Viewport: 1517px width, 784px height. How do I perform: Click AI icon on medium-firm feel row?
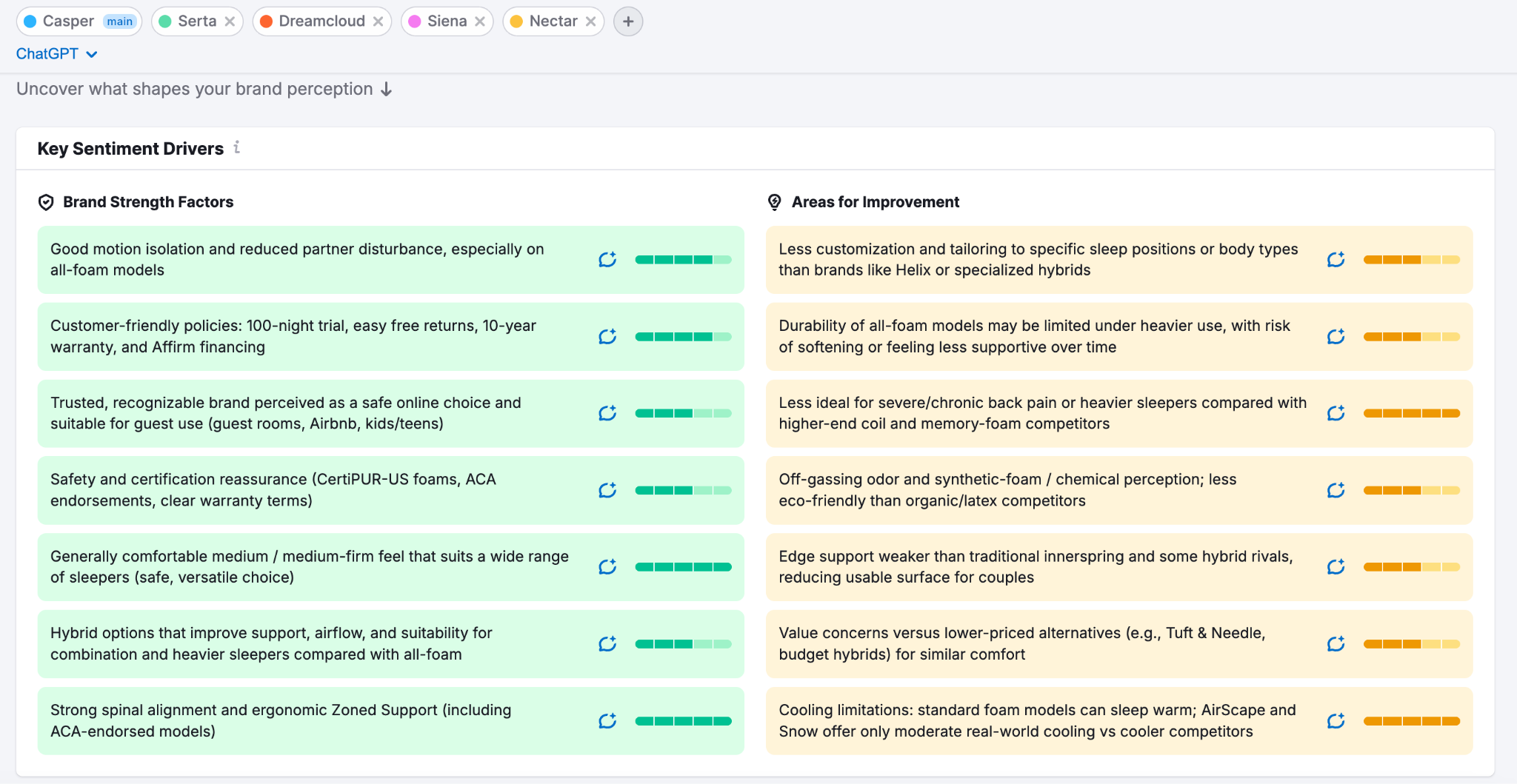point(607,567)
